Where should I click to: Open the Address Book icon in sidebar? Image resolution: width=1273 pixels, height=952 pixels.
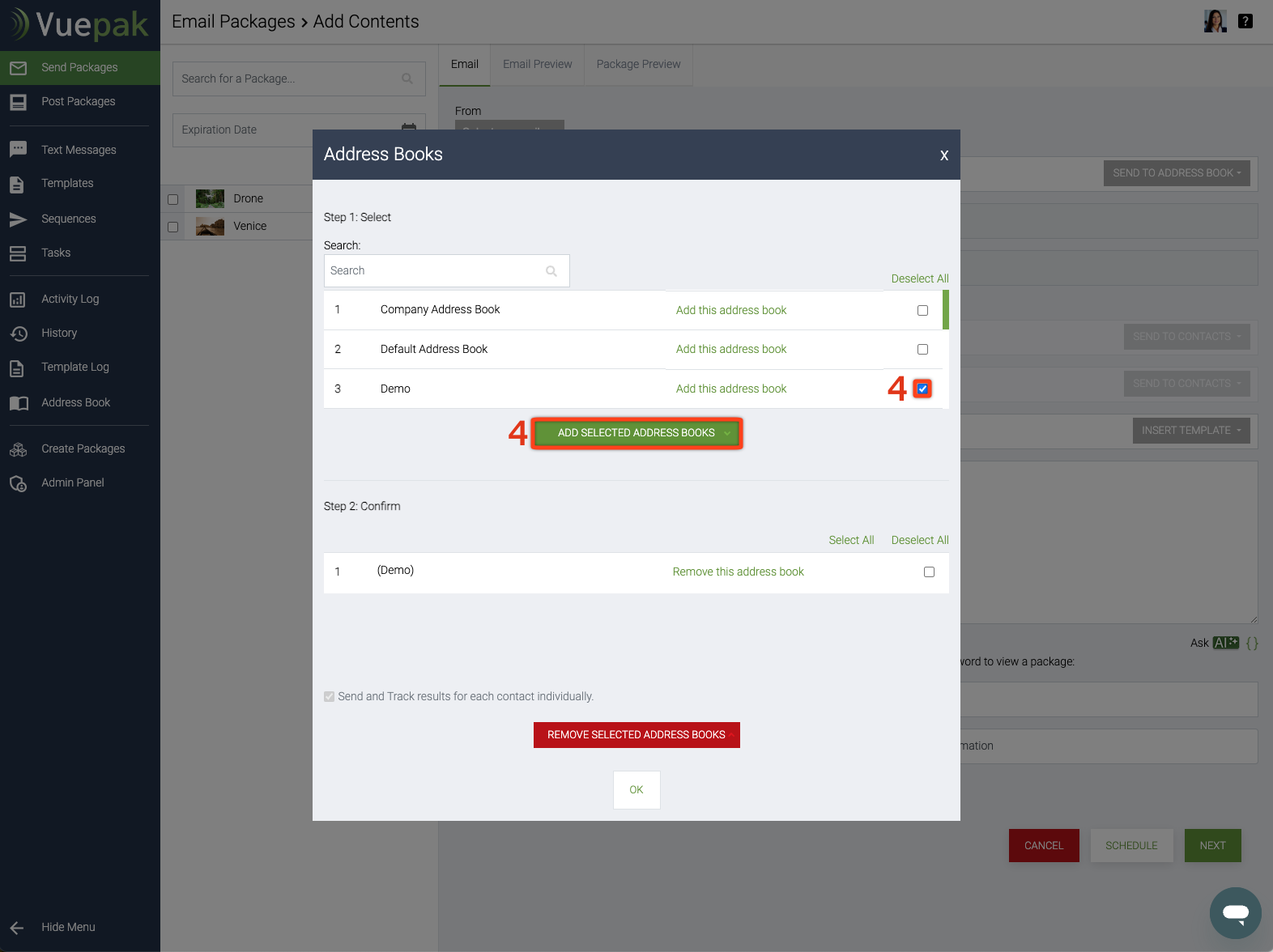point(18,403)
